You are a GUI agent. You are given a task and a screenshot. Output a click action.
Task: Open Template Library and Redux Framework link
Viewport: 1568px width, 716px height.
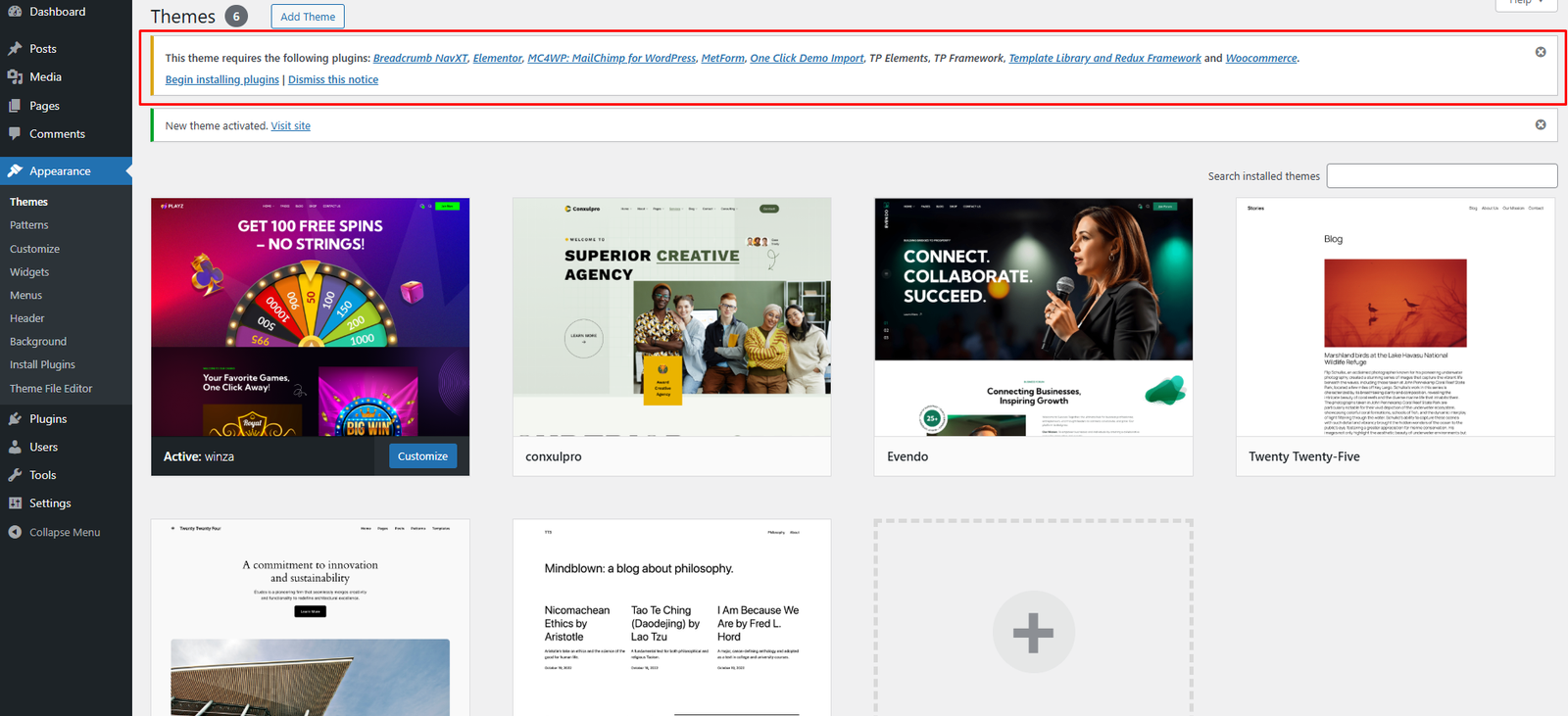point(1104,59)
